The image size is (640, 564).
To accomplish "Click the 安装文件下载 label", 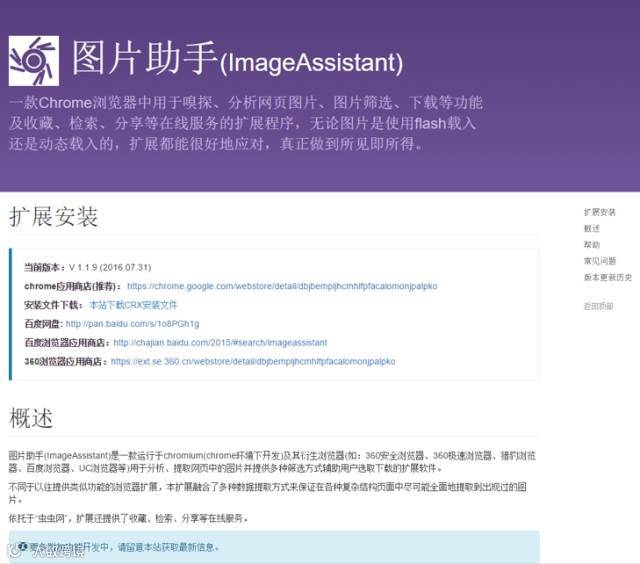I will [x=53, y=305].
